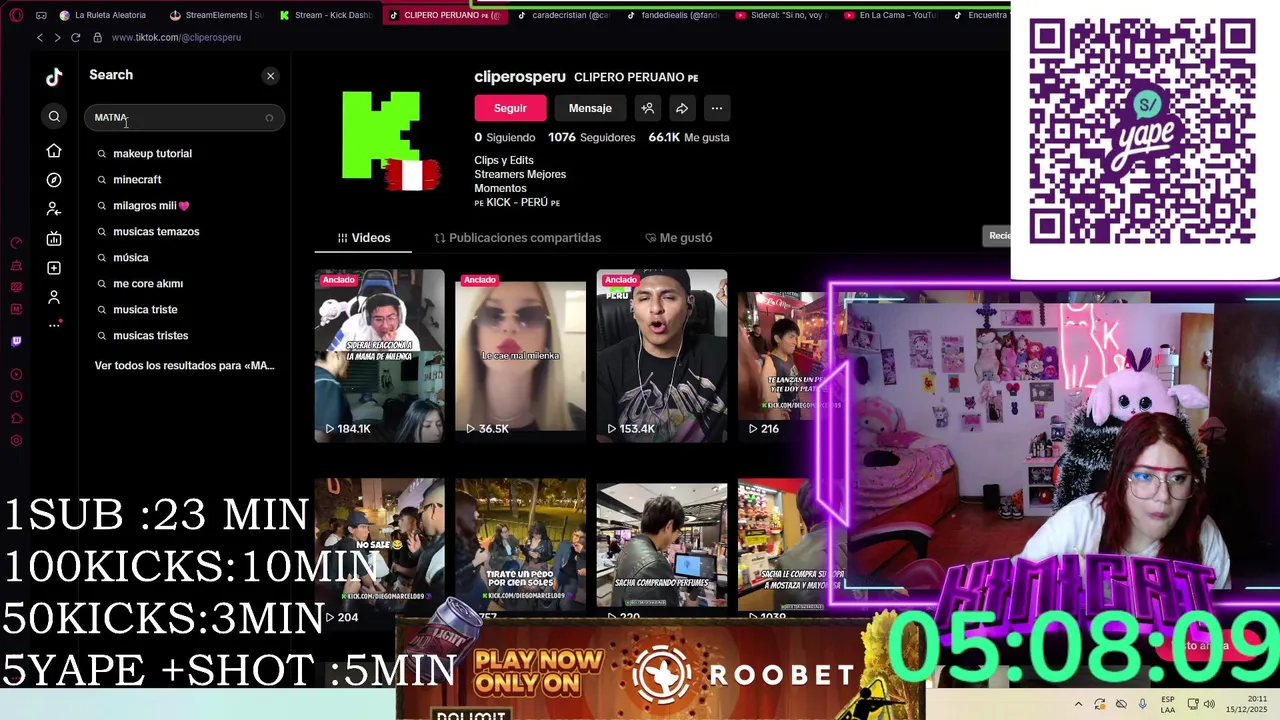Open pinned video with 153.4K views
Screen dimensions: 1280x720
tap(662, 355)
